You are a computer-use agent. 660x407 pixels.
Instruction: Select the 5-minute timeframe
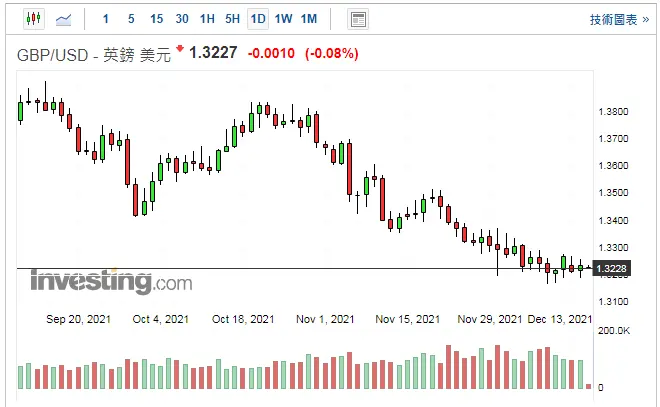131,19
